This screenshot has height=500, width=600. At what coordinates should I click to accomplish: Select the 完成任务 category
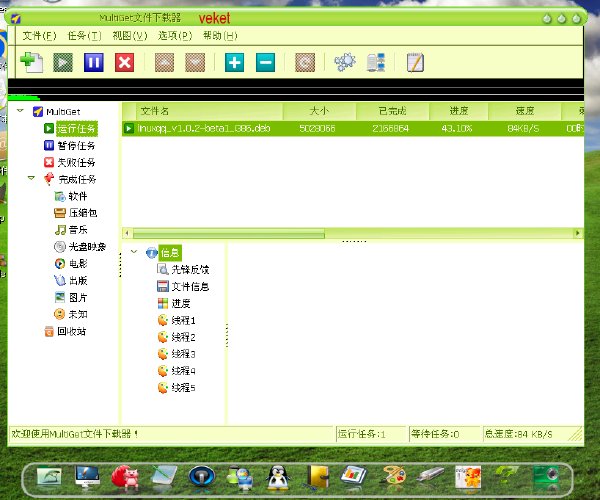coord(77,179)
